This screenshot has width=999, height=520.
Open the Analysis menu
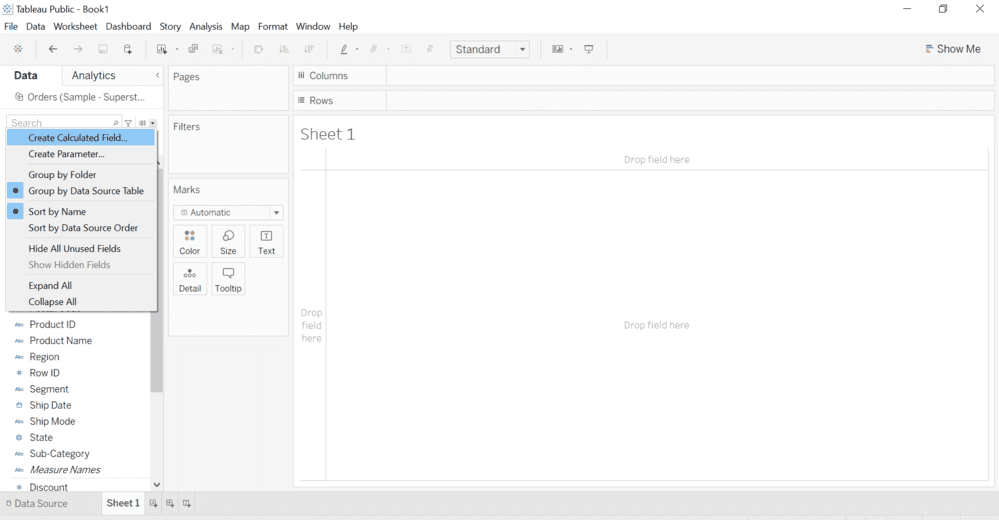coord(206,26)
